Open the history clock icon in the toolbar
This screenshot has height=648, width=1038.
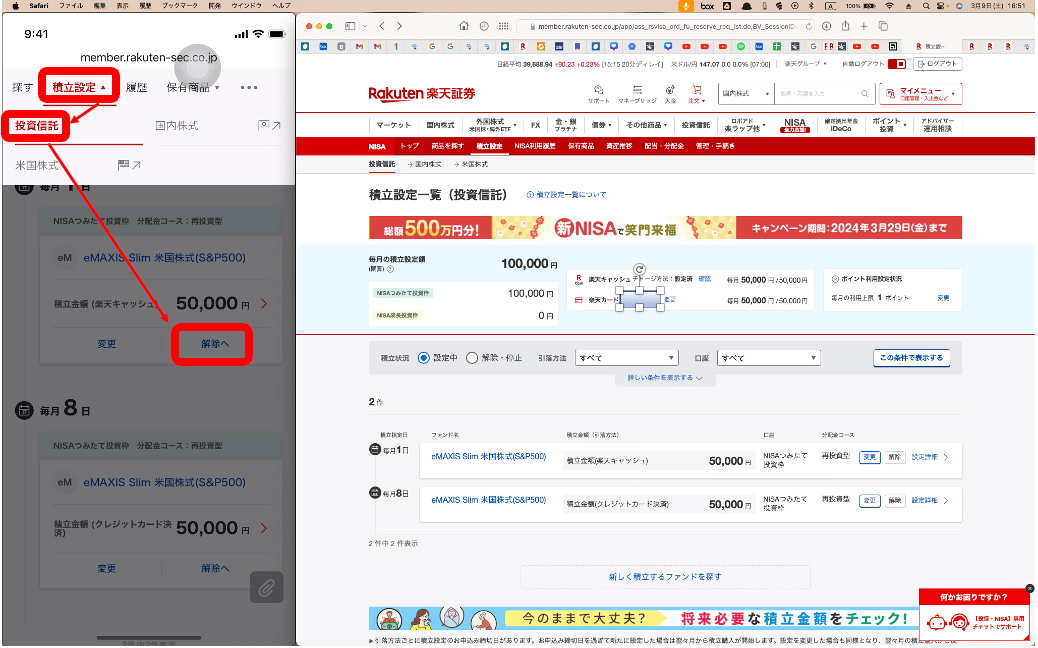click(x=484, y=26)
